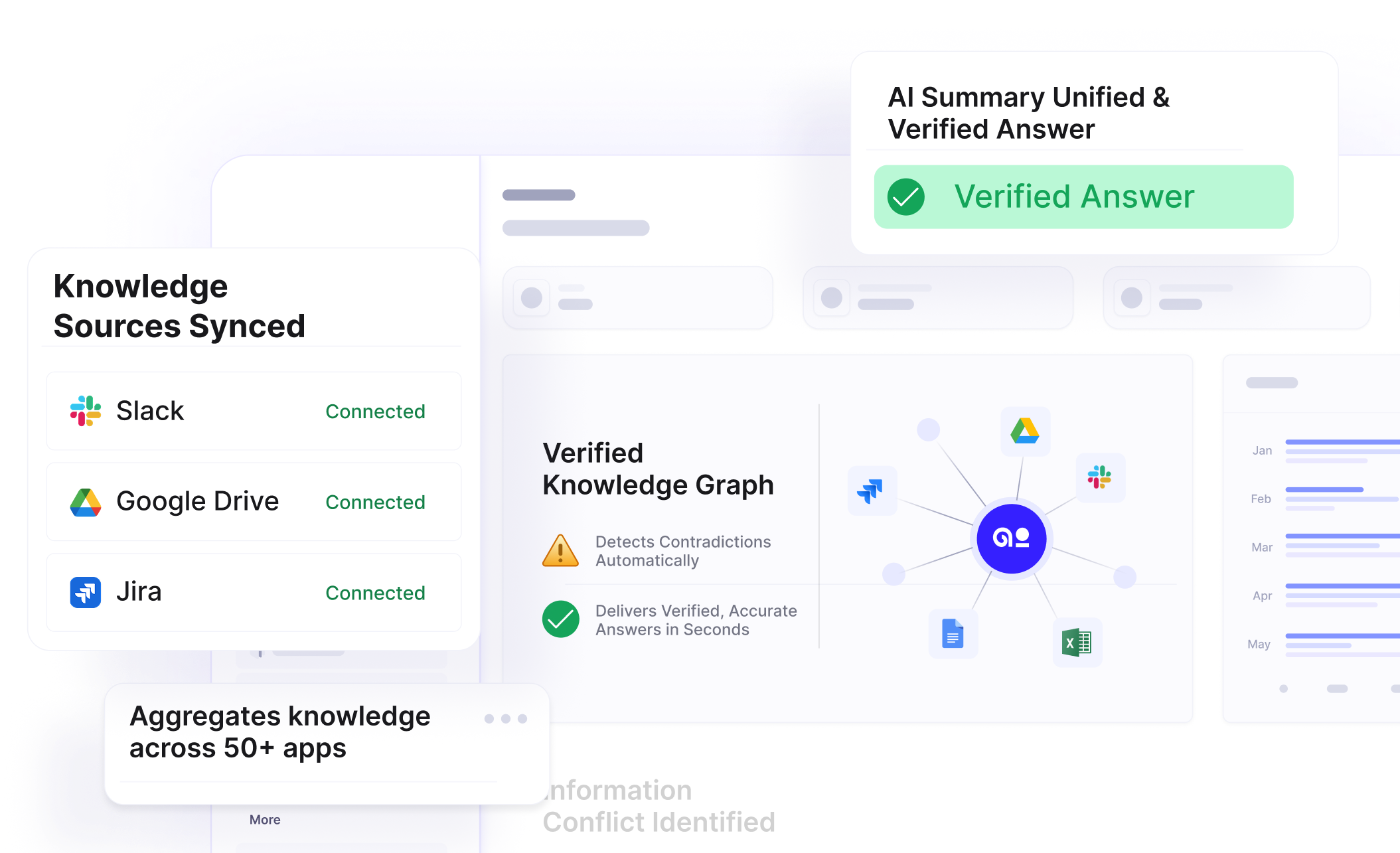Click the green Verified Answer banner

pos(1083,197)
